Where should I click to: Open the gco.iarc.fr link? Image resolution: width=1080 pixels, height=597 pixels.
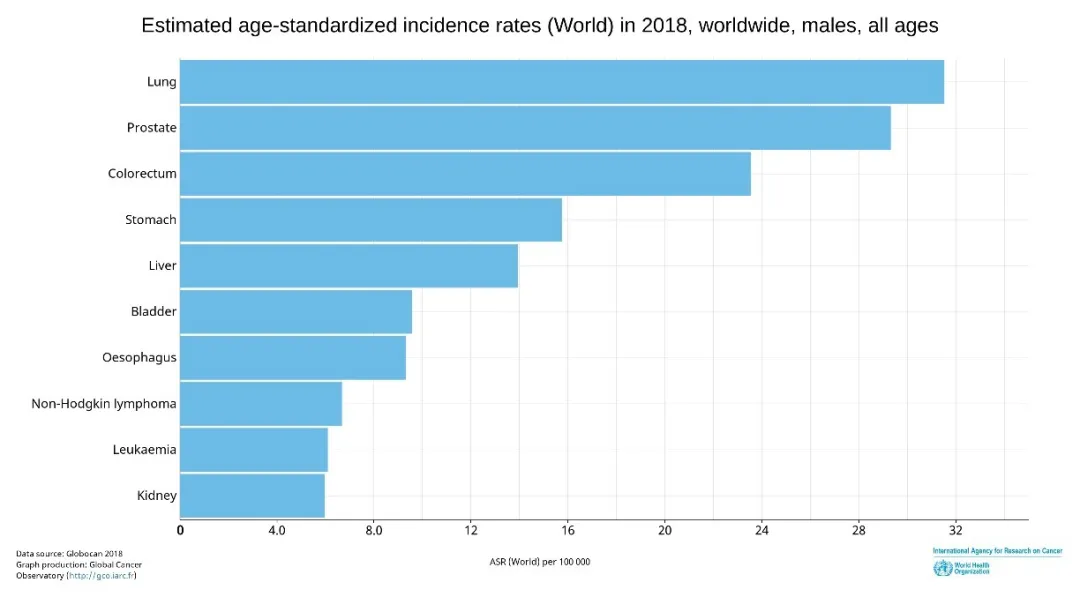coord(101,576)
